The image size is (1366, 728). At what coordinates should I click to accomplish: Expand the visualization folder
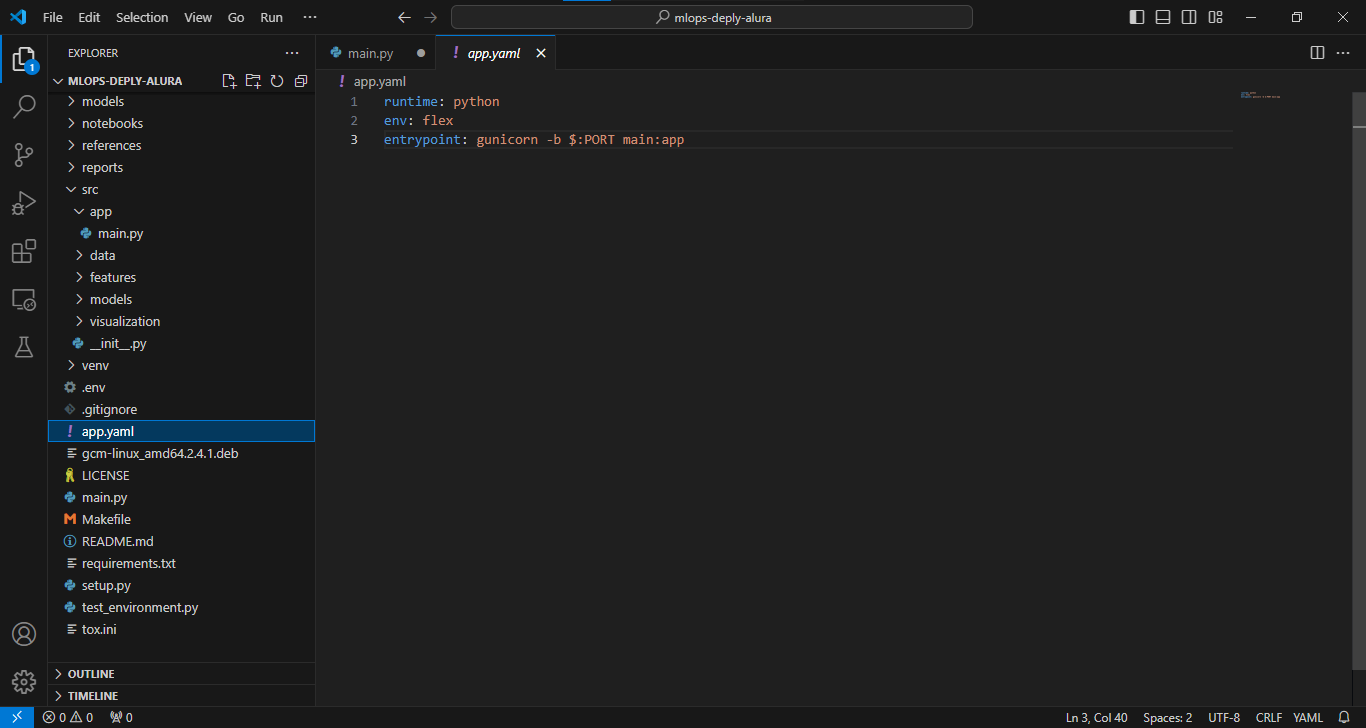pyautogui.click(x=181, y=321)
